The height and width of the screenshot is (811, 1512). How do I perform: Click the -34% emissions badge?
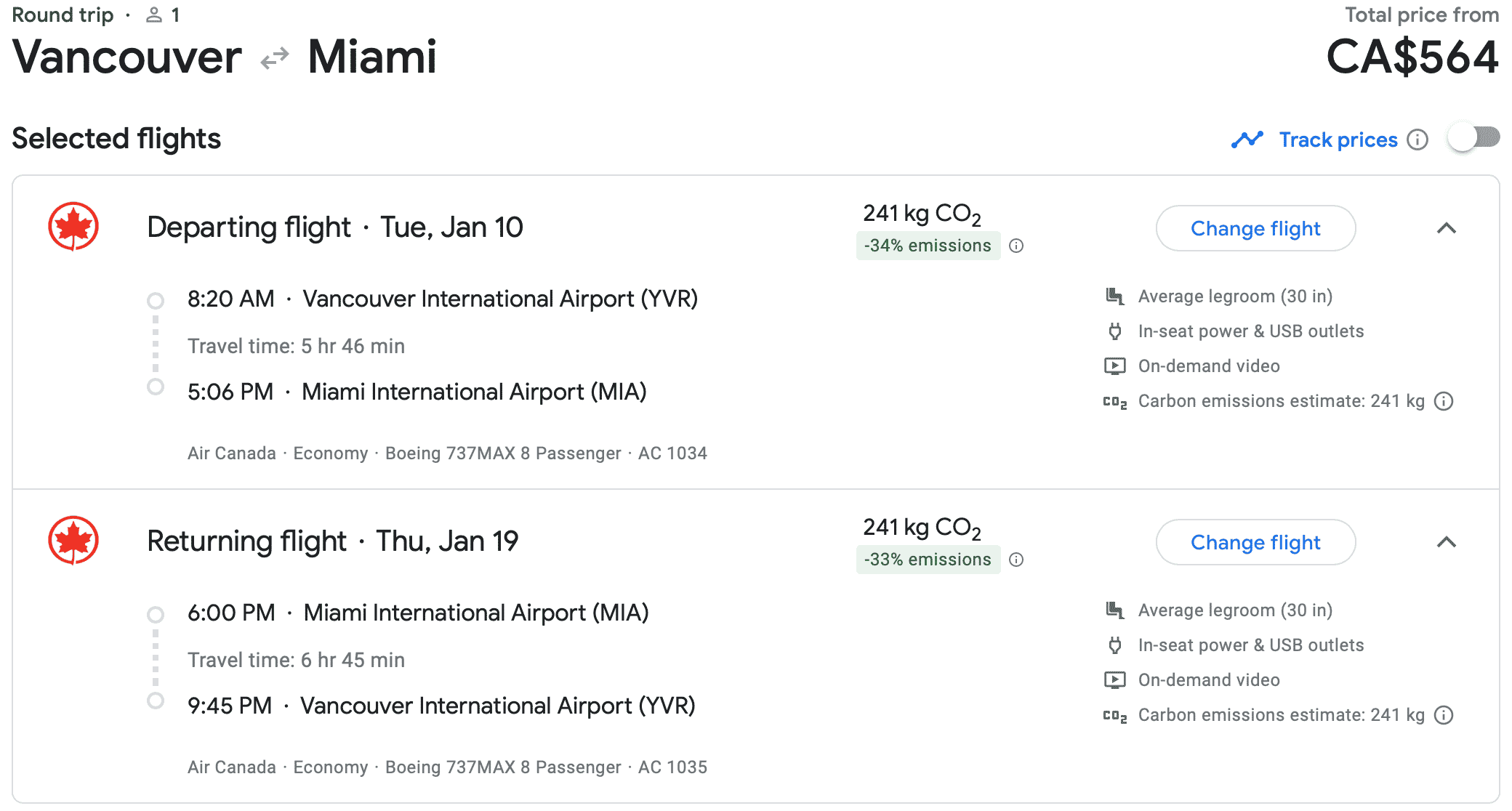pyautogui.click(x=928, y=246)
